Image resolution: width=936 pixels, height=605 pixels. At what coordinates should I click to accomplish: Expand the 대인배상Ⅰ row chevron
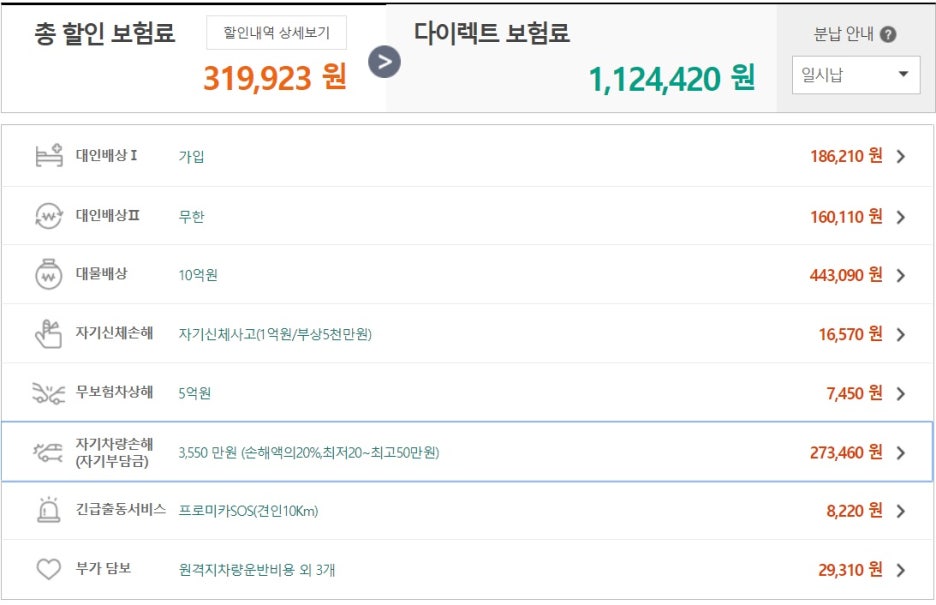click(x=901, y=157)
